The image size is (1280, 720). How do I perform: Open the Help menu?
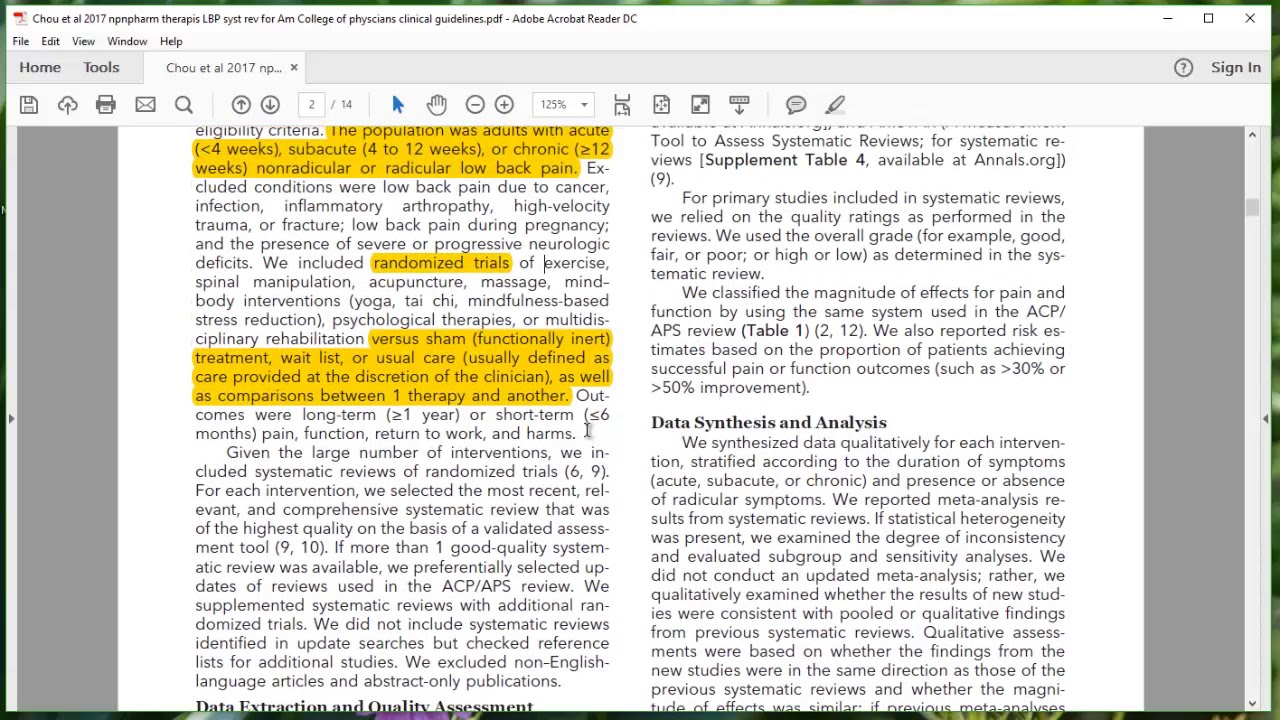(x=171, y=41)
